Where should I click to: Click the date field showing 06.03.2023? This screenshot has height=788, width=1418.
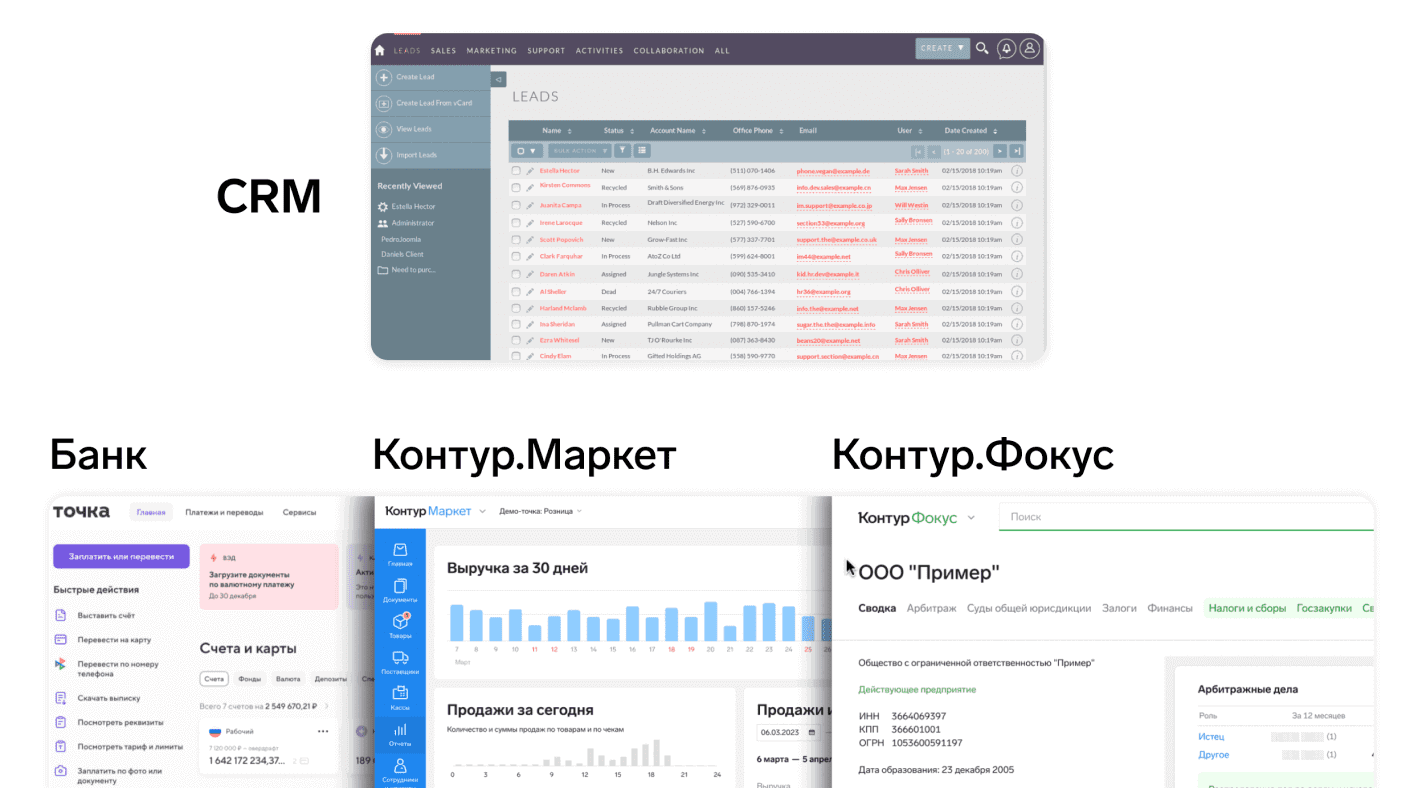(x=788, y=732)
